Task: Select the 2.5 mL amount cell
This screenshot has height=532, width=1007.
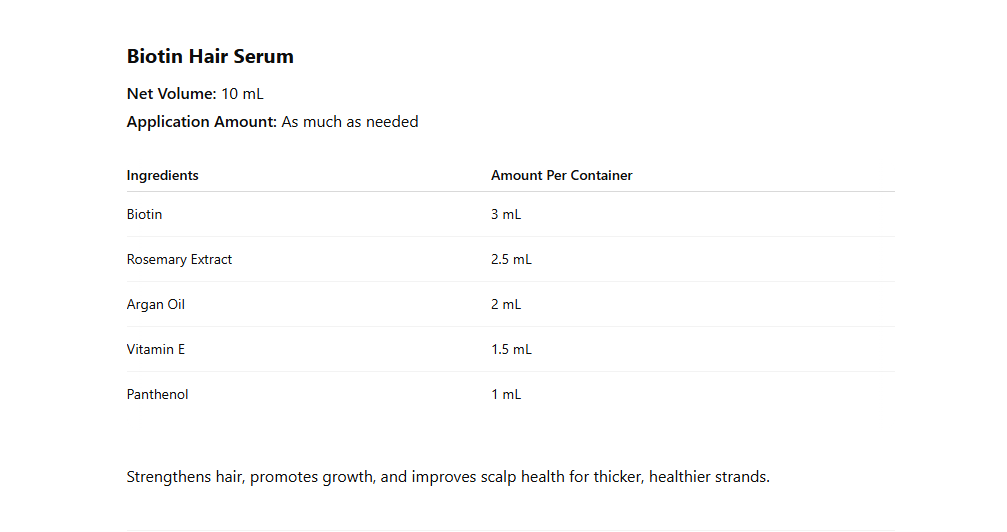Action: [511, 260]
